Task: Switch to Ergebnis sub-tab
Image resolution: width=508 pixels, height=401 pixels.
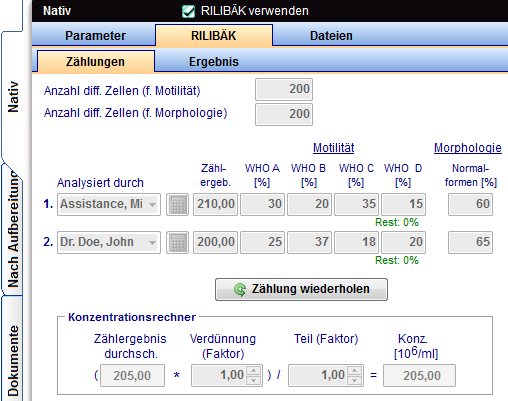Action: [214, 62]
